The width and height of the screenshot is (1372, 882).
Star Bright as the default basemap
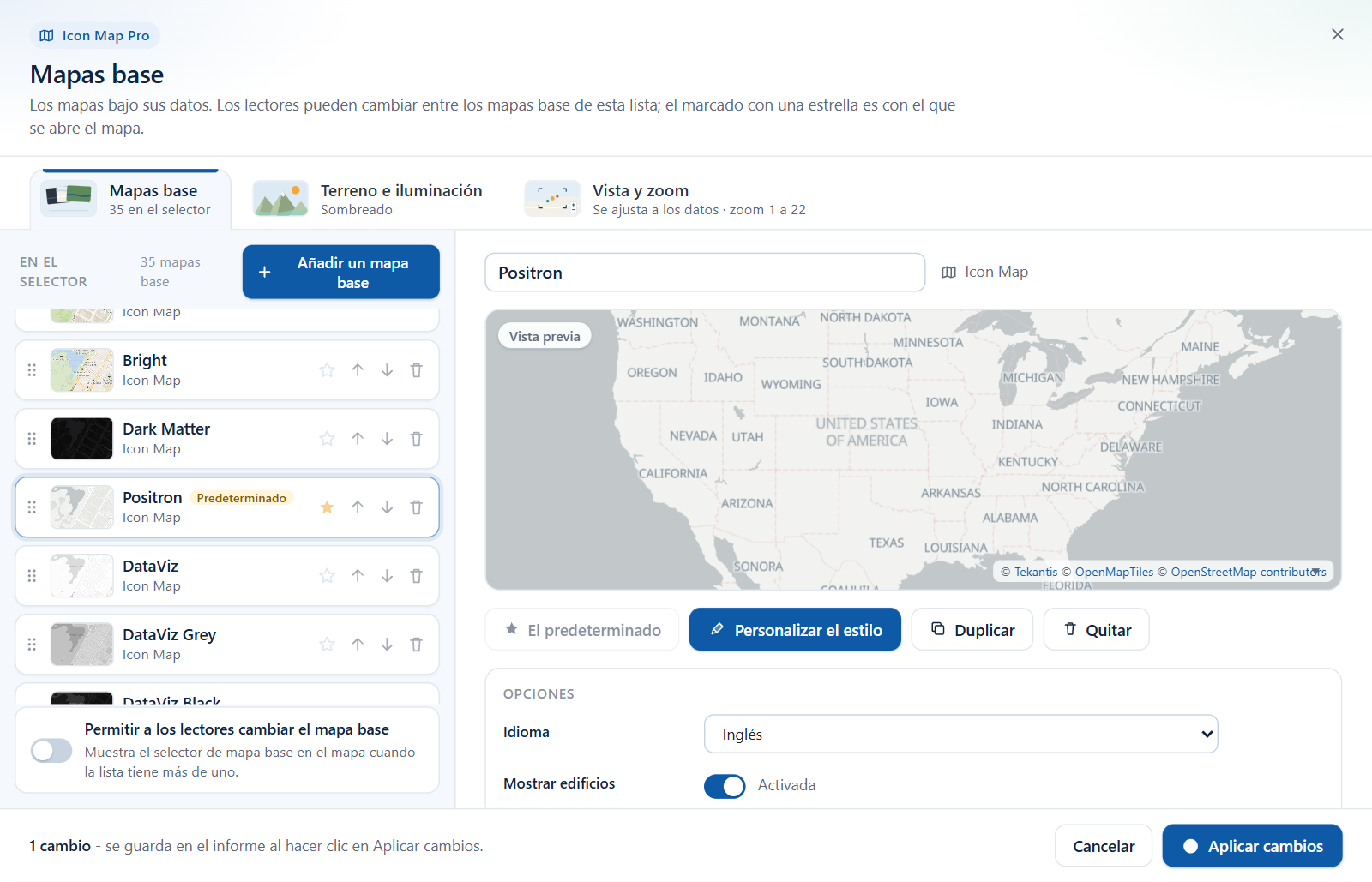pyautogui.click(x=327, y=370)
